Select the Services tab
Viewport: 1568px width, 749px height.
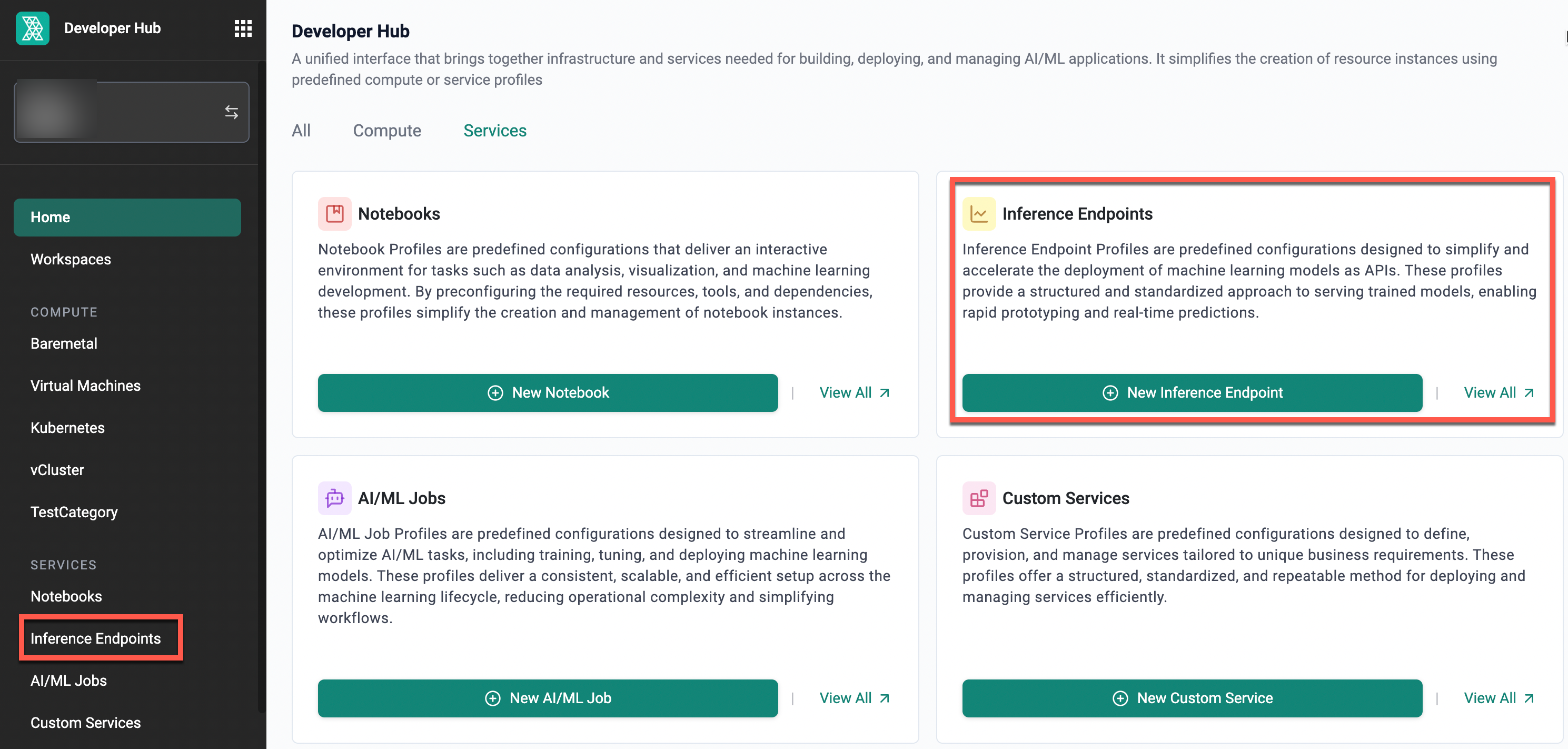(494, 130)
